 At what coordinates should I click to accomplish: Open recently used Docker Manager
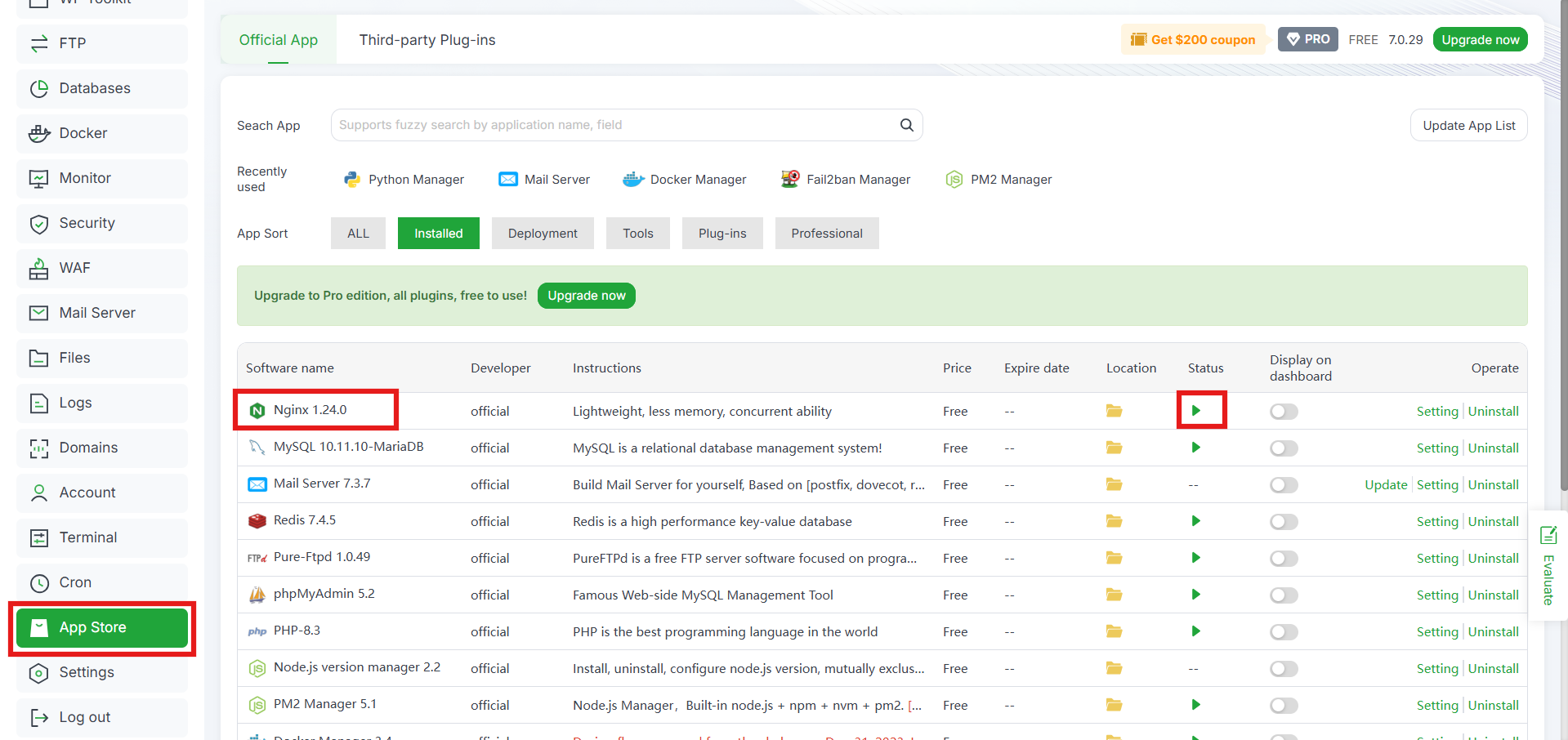[x=685, y=180]
